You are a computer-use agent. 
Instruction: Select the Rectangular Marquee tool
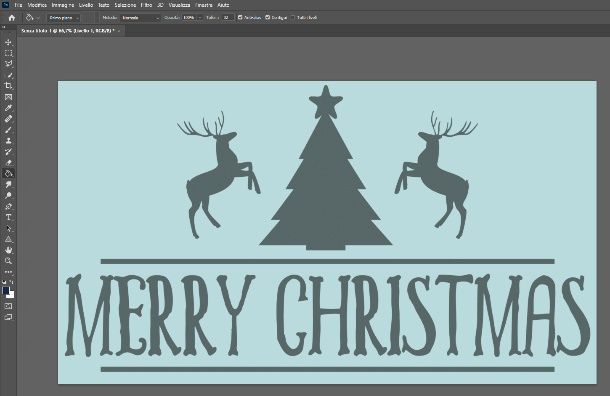coord(9,53)
